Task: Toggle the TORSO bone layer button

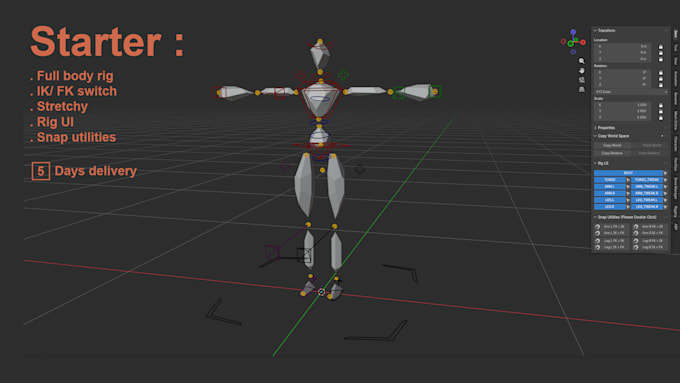Action: coord(610,180)
